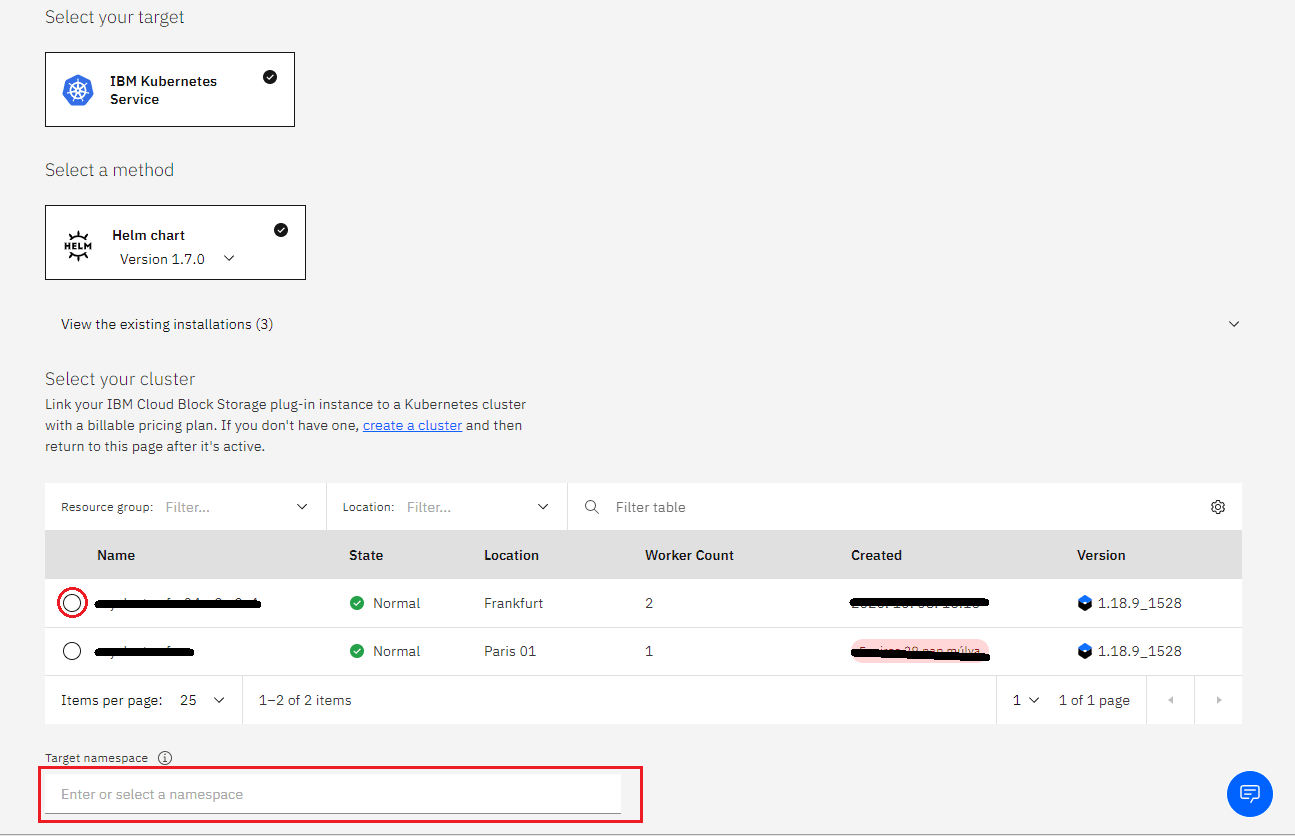Click into the Filter table search field
The image size is (1295, 836).
click(900, 507)
